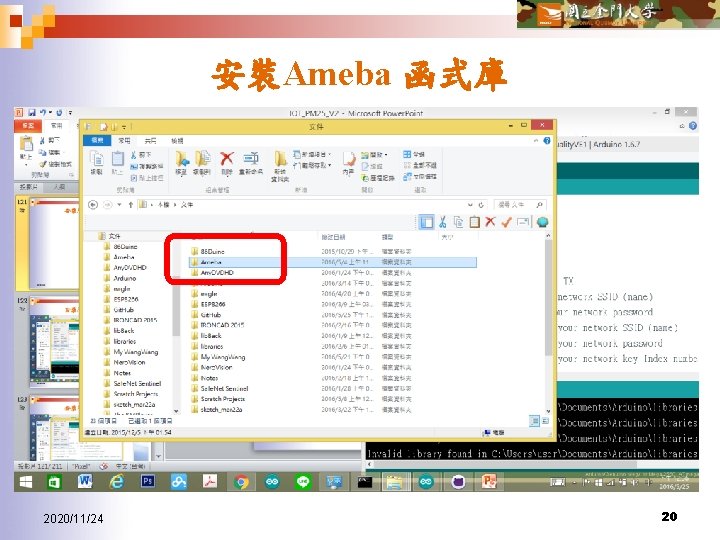Open the 開啟 (Open) dropdown in ribbon
This screenshot has width=720, height=540.
pyautogui.click(x=374, y=155)
